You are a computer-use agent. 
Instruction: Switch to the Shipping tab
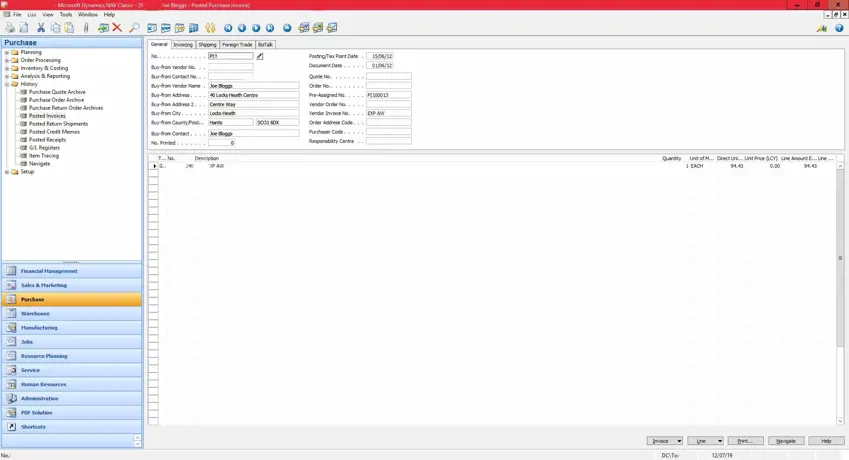(x=207, y=45)
